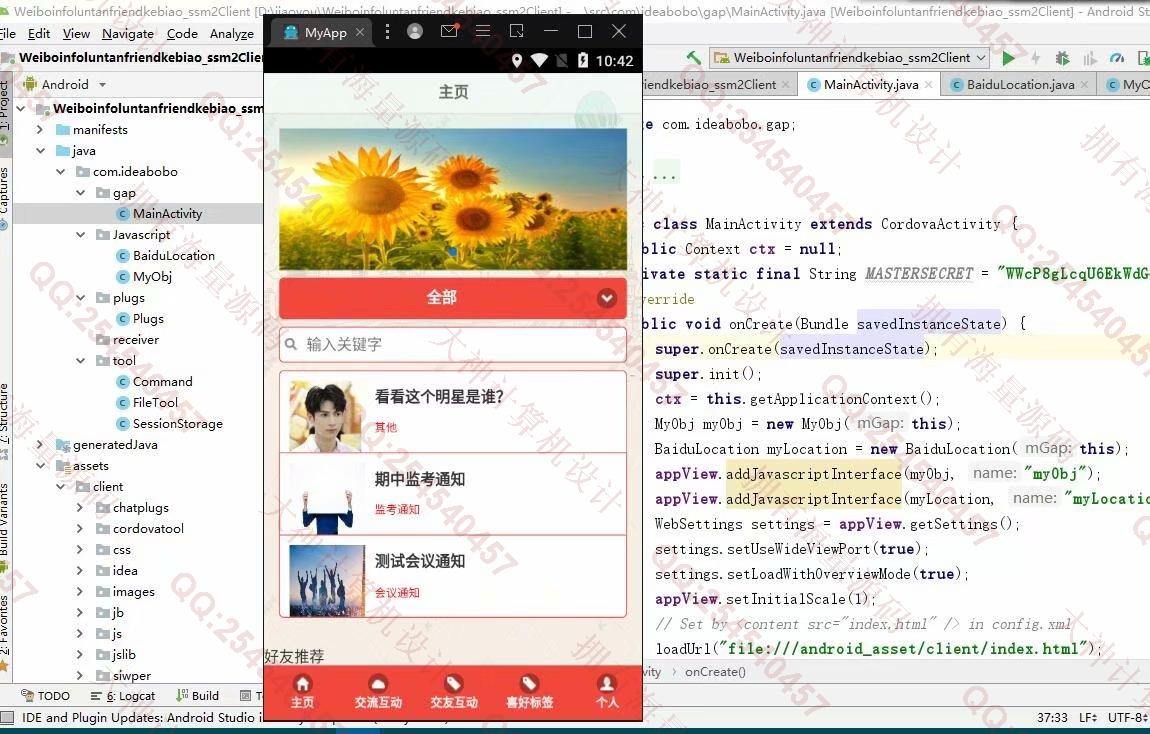Screen dimensions: 1150x734
Task: Open the View menu
Action: pos(76,34)
